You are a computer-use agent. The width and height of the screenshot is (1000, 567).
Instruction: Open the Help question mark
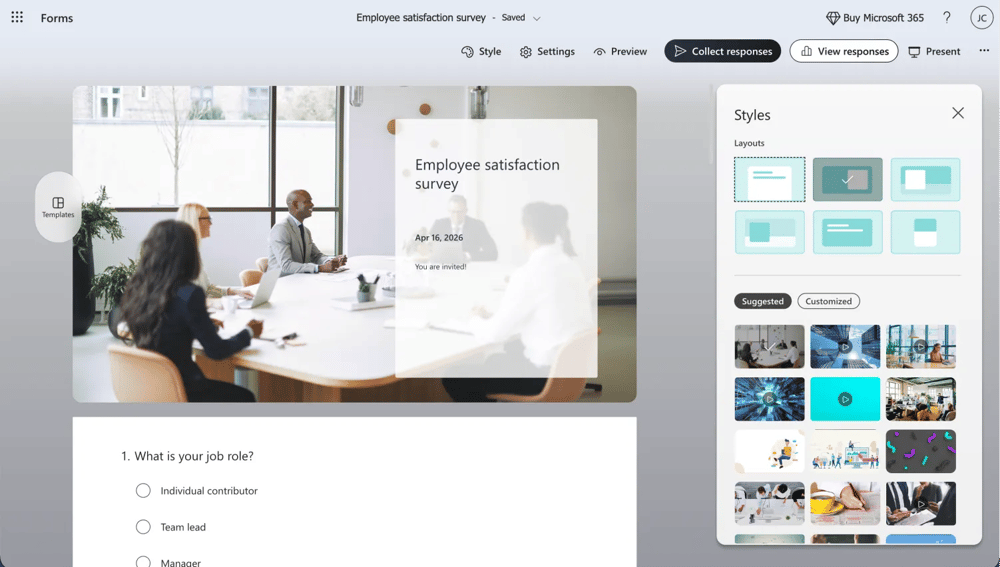pos(947,18)
